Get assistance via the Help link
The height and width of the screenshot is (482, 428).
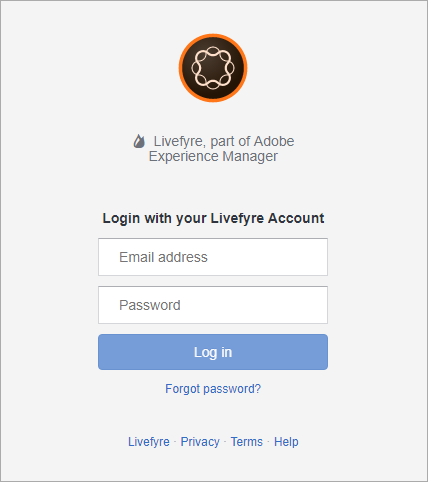pos(286,442)
